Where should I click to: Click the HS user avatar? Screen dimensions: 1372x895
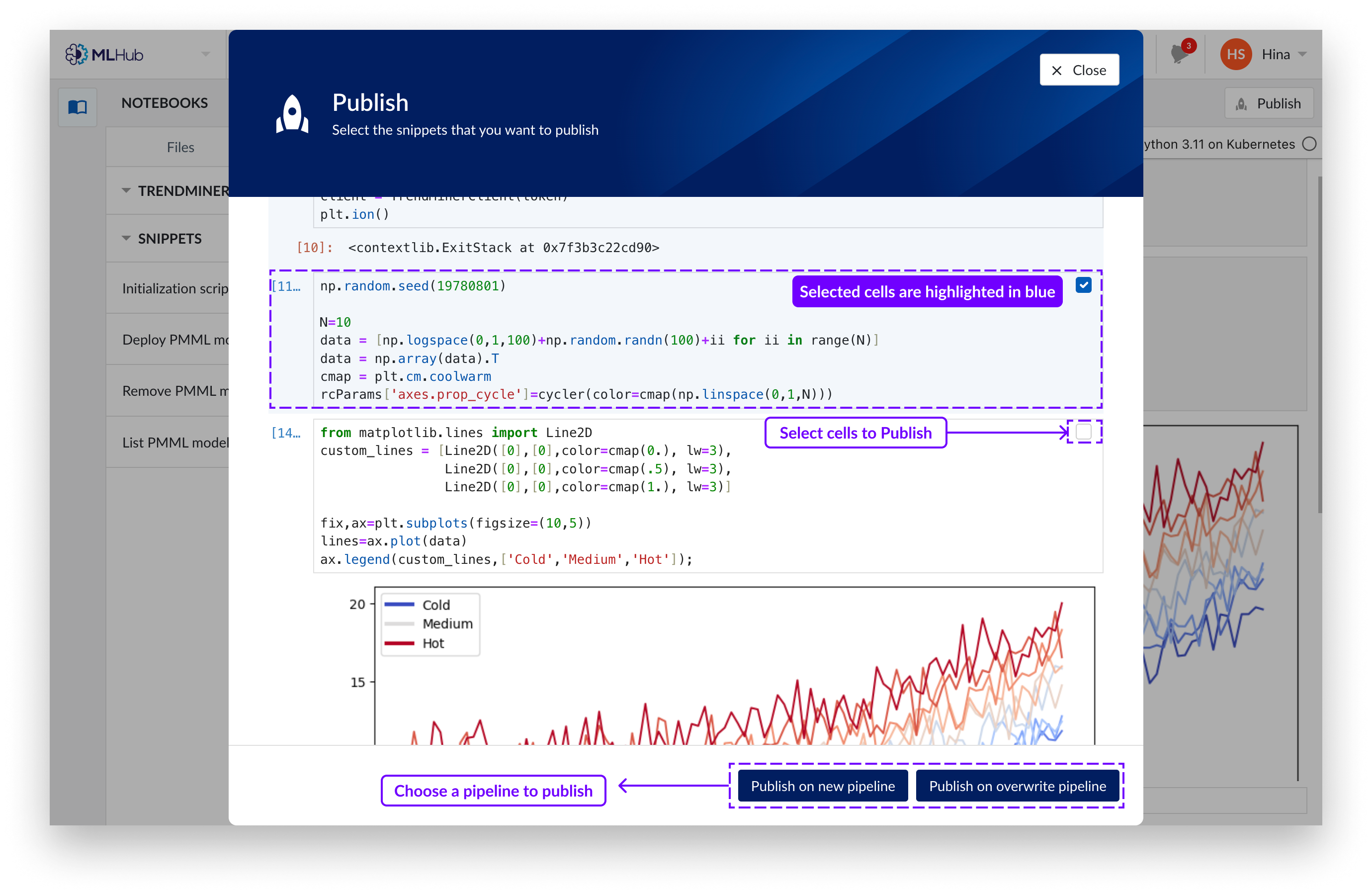[1235, 55]
